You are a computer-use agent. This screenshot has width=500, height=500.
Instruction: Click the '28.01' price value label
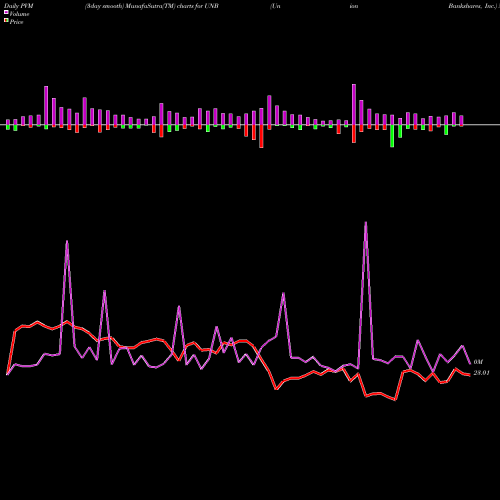click(x=481, y=373)
